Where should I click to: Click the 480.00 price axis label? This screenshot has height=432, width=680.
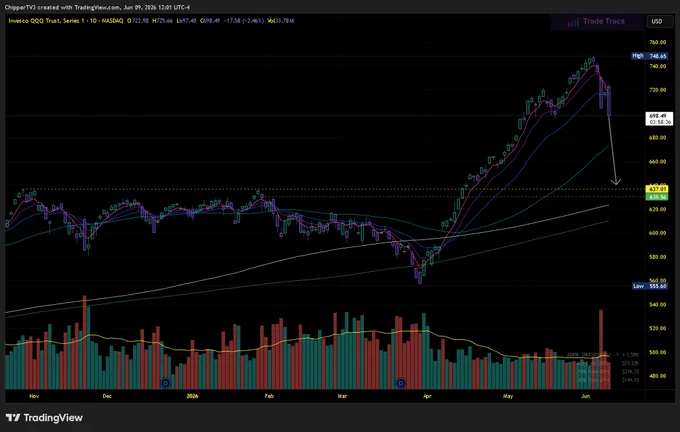coord(657,376)
